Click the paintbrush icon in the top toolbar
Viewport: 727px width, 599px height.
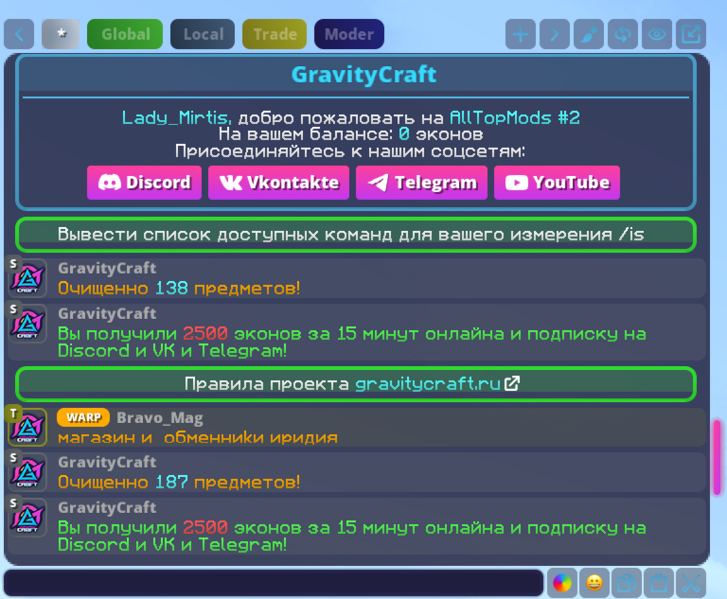588,34
